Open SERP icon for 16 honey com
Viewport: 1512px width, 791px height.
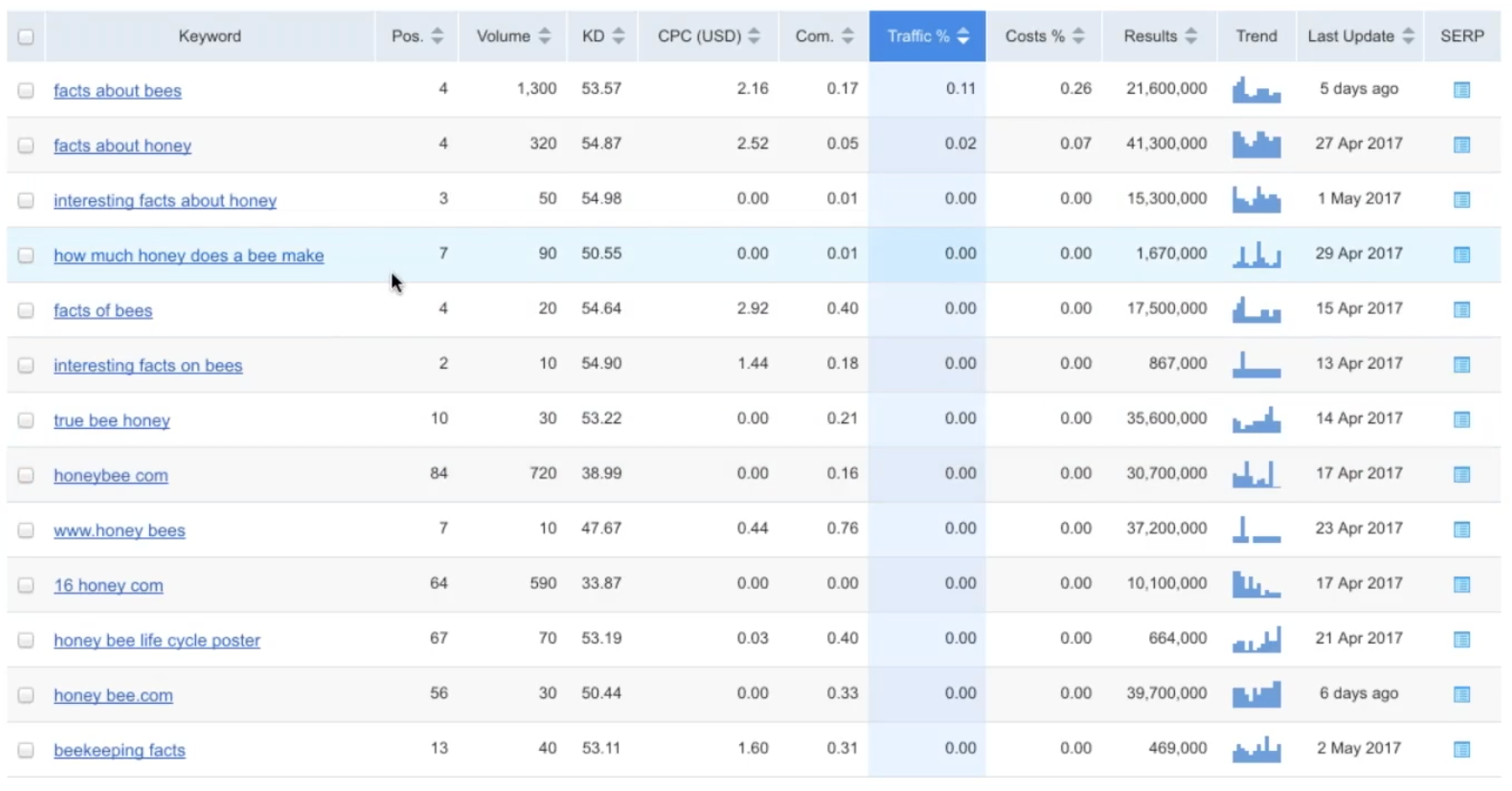coord(1462,585)
